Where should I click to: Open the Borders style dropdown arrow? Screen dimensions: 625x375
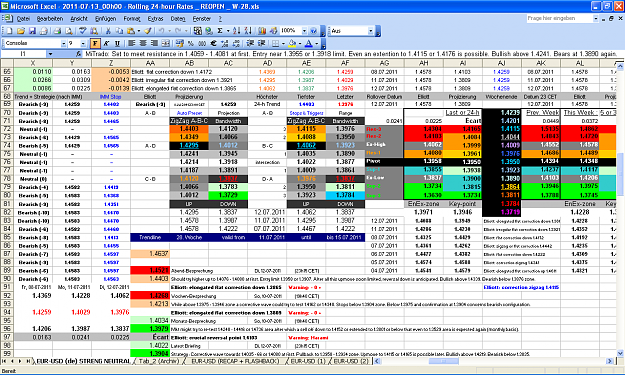[x=283, y=43]
